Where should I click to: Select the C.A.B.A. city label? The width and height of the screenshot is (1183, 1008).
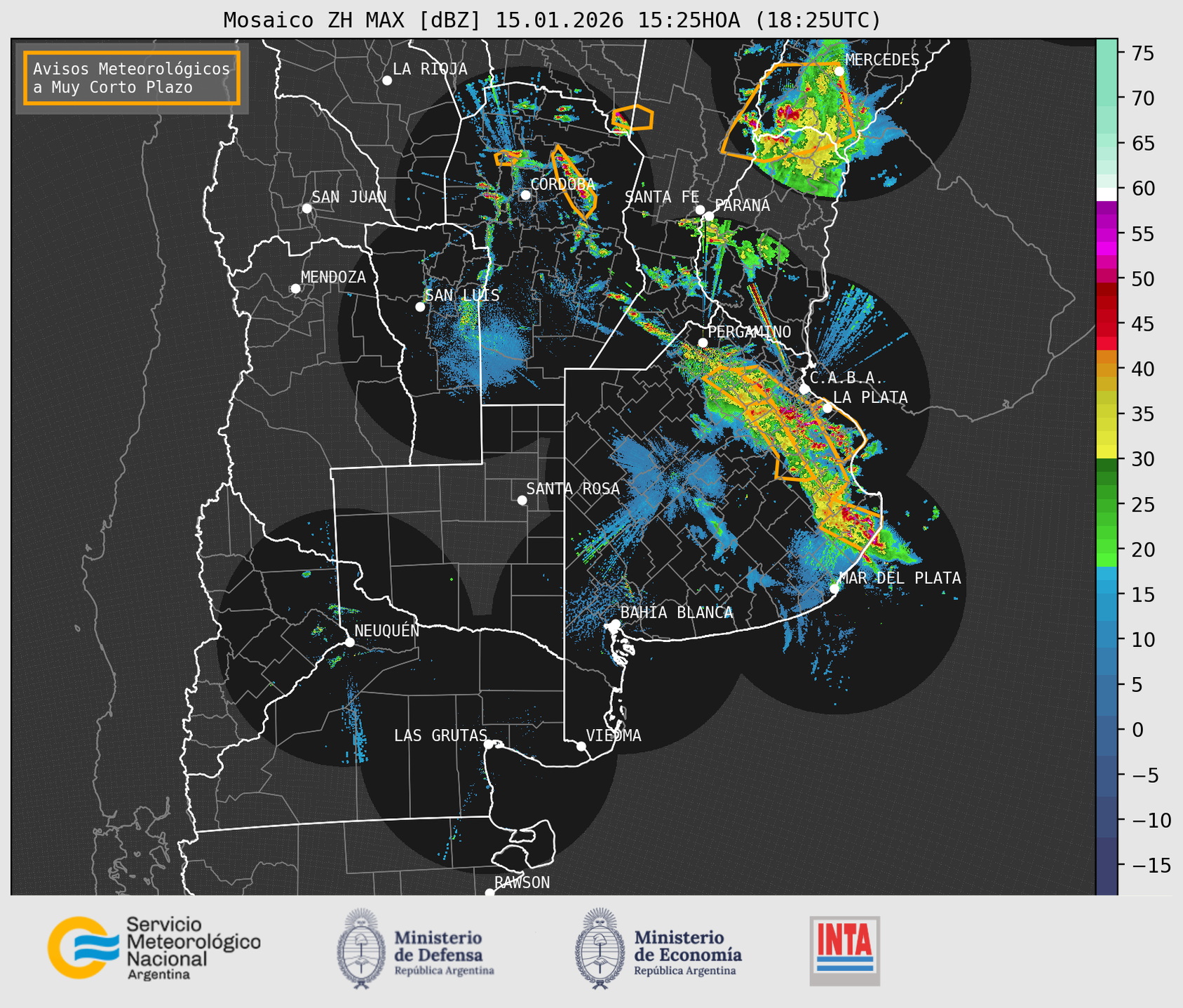click(846, 378)
